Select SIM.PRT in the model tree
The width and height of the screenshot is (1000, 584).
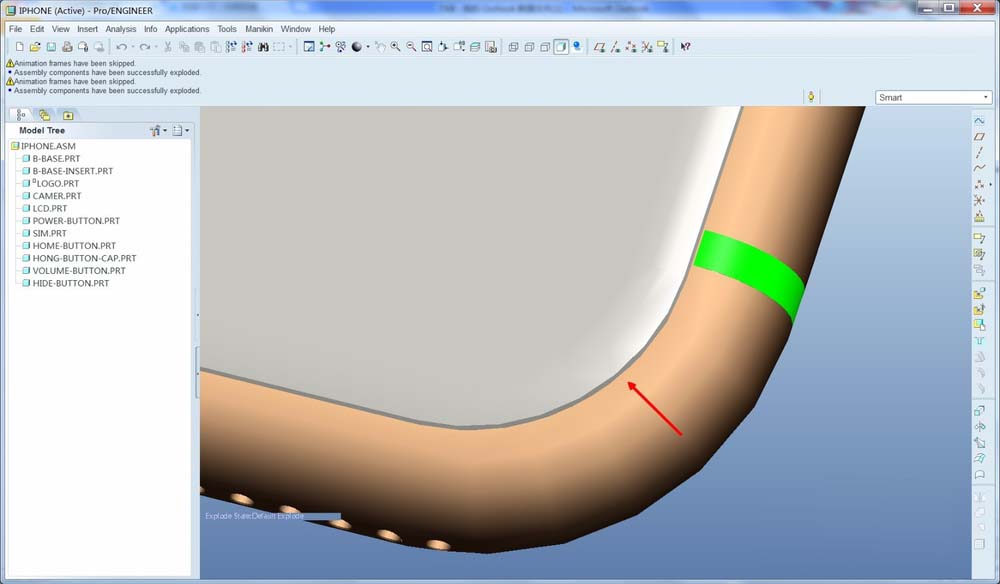click(45, 233)
